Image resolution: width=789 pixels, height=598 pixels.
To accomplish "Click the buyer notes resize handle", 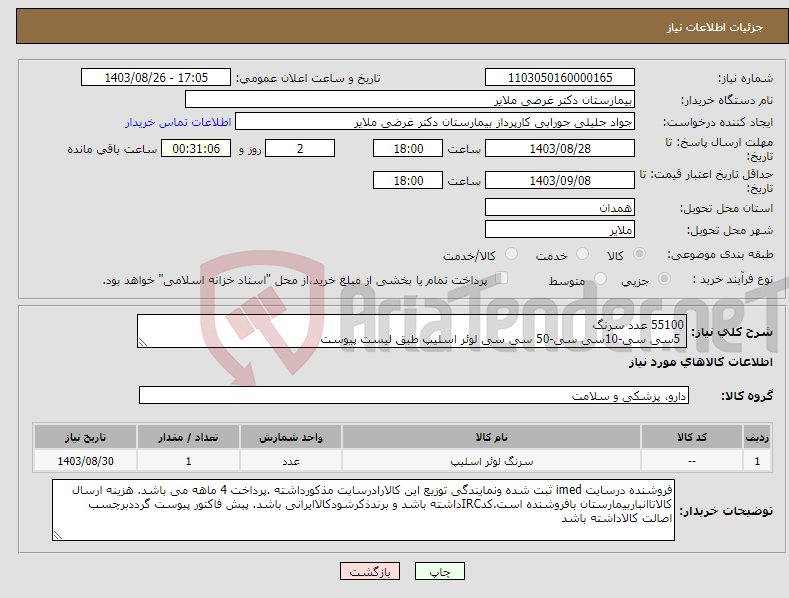I will [x=58, y=536].
